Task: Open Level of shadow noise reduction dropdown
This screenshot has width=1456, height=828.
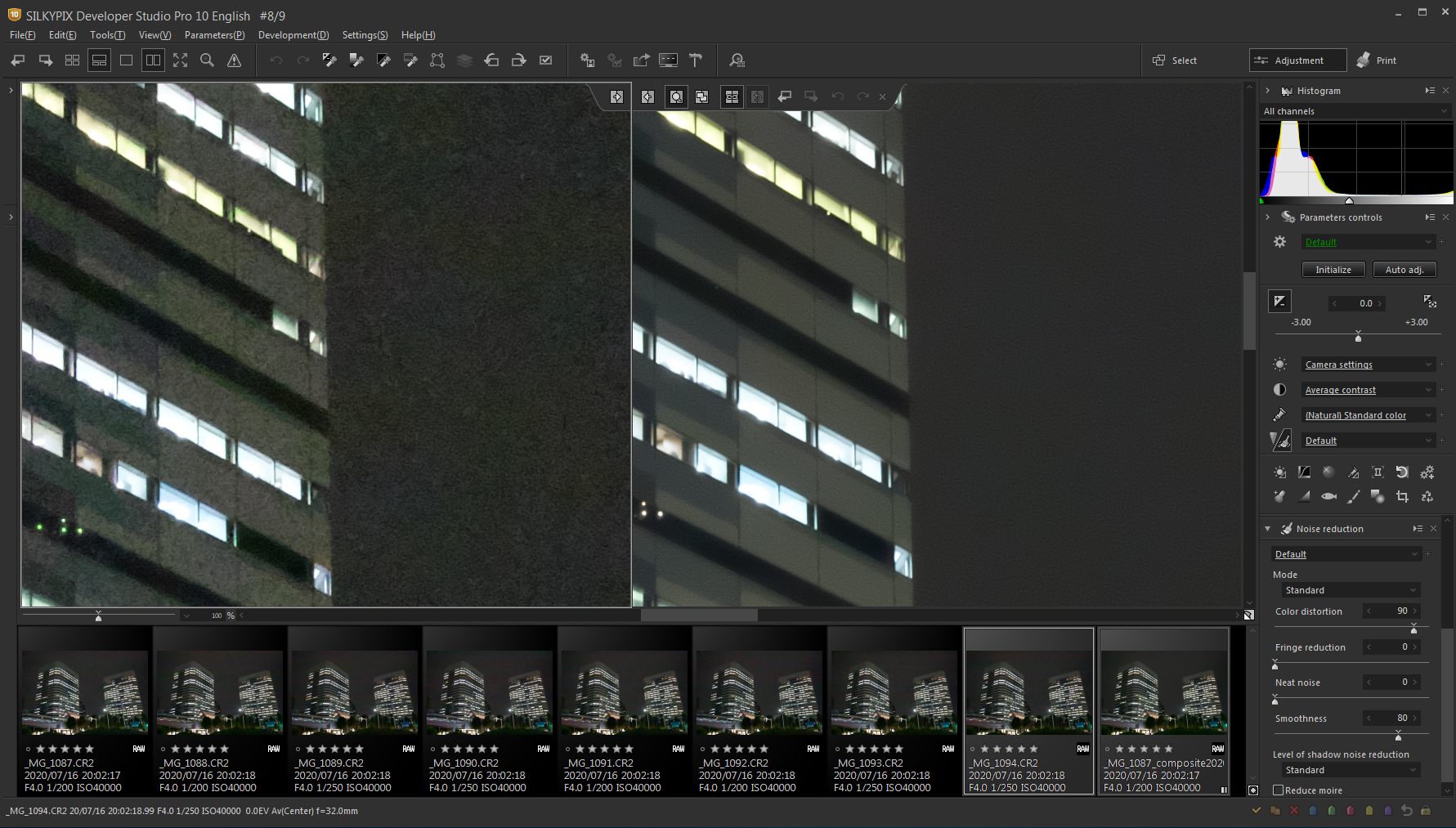Action: click(x=1351, y=770)
